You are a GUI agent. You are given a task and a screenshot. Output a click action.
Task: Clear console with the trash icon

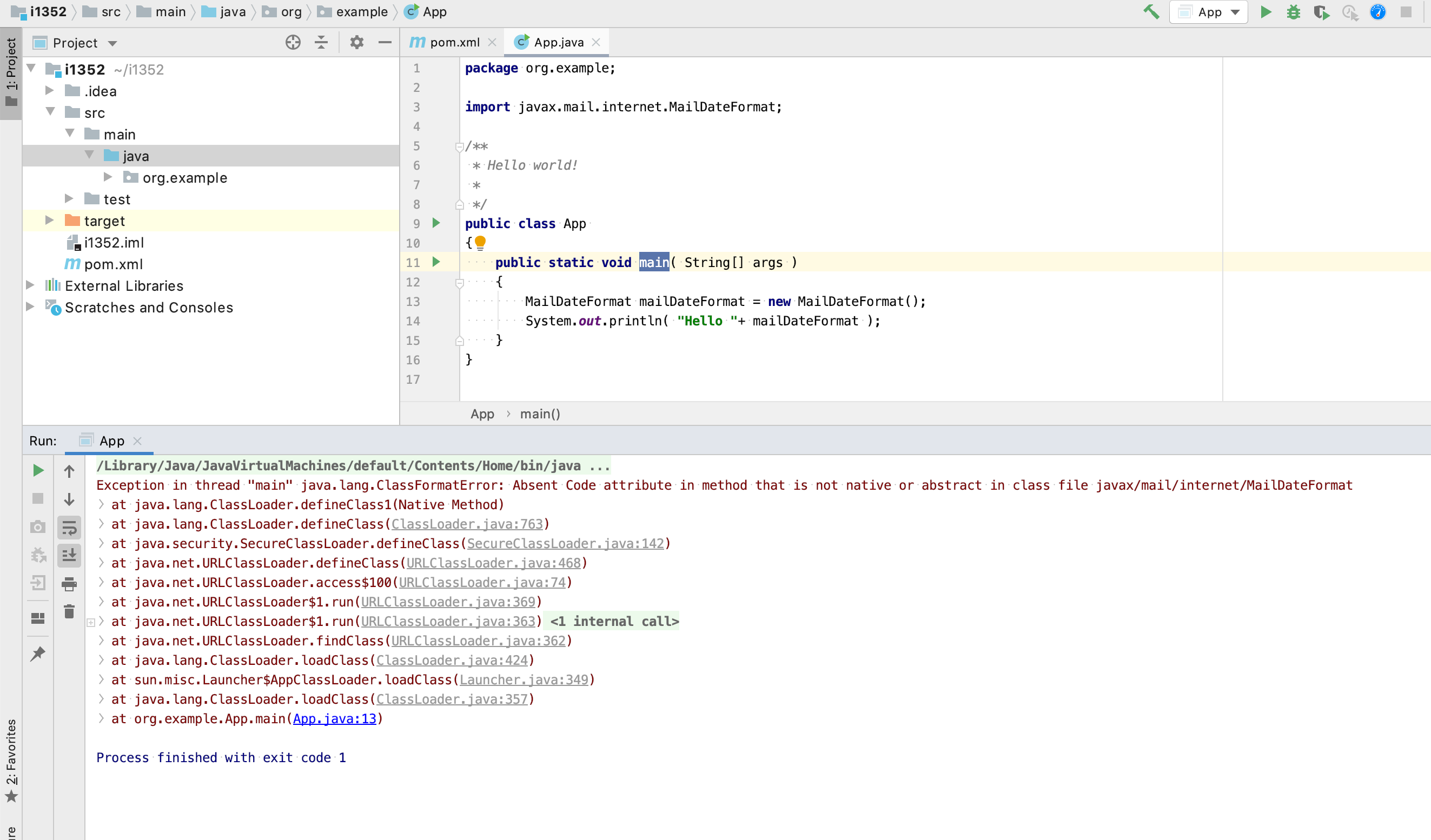[69, 612]
